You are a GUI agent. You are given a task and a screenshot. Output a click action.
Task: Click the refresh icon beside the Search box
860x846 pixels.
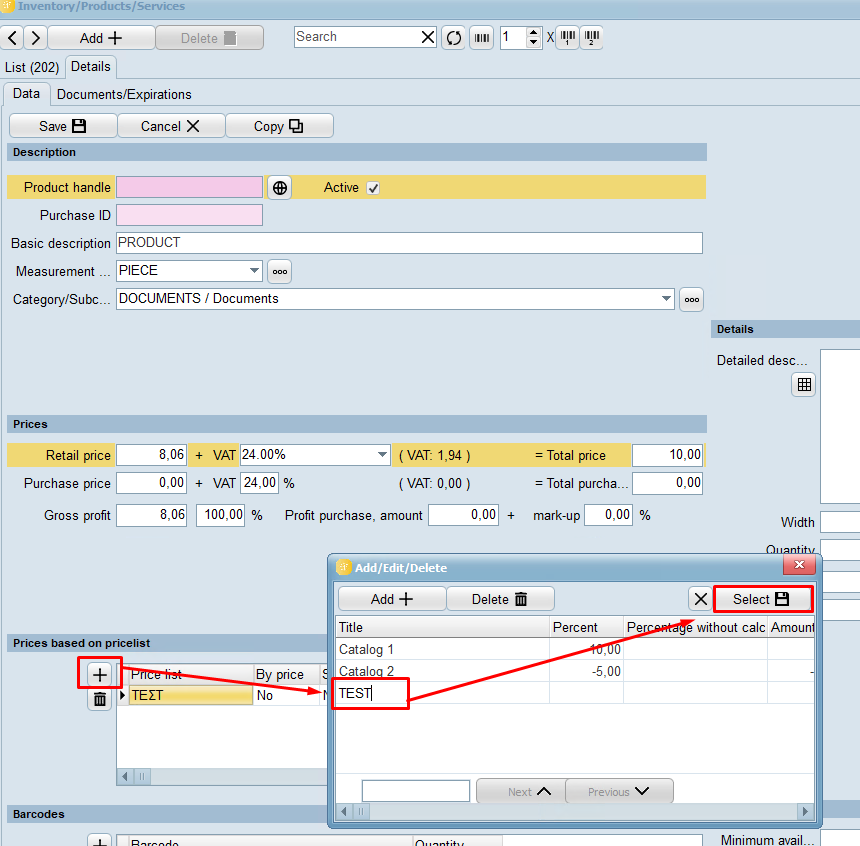(454, 38)
